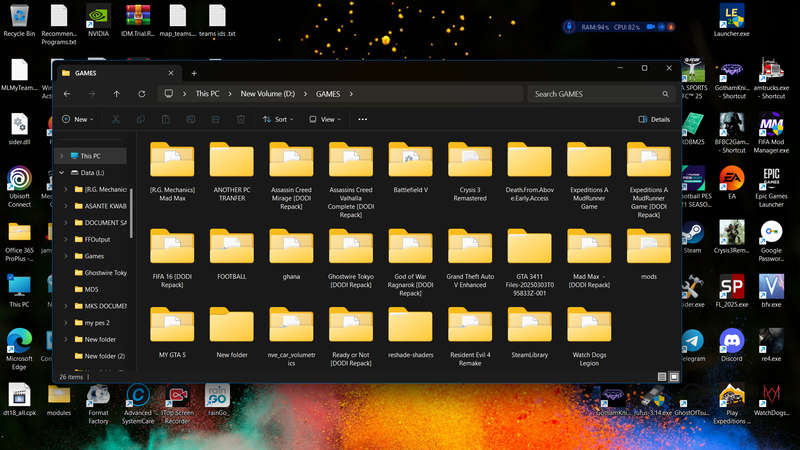Image resolution: width=800 pixels, height=450 pixels.
Task: Select the God of War Ragnarok folder
Action: [410, 264]
